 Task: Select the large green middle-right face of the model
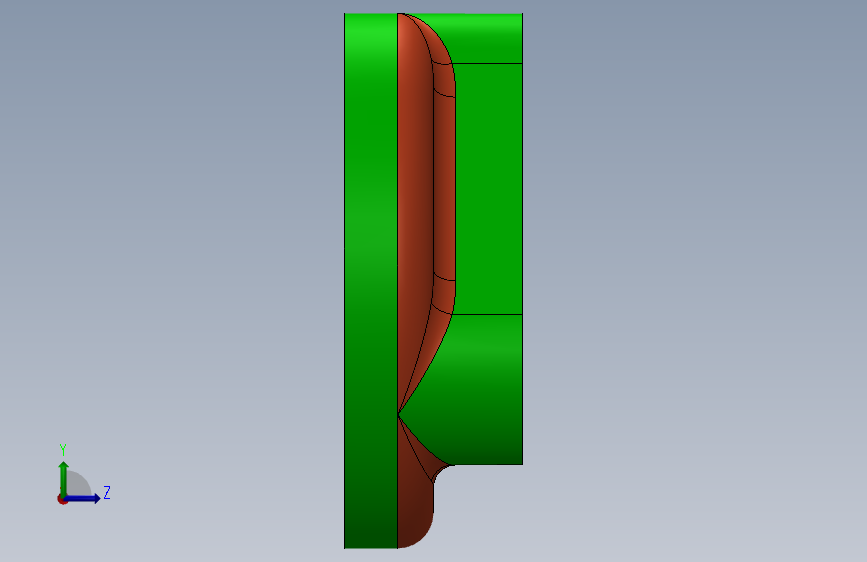[x=489, y=189]
